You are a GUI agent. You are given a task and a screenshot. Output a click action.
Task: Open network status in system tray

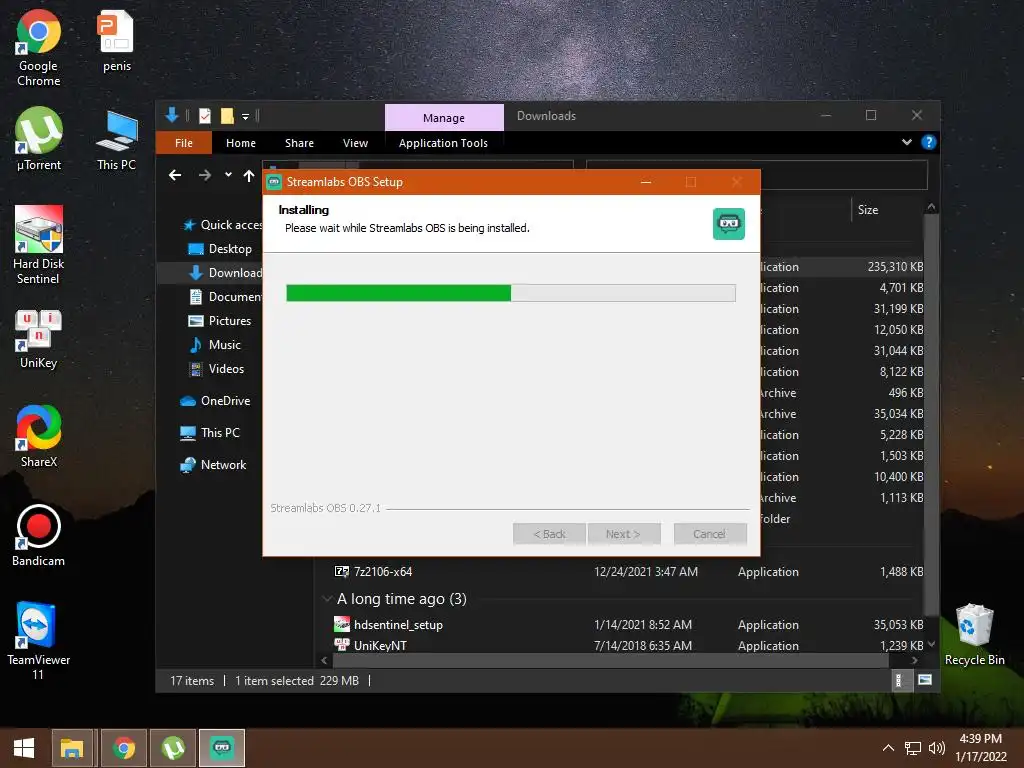[x=912, y=748]
